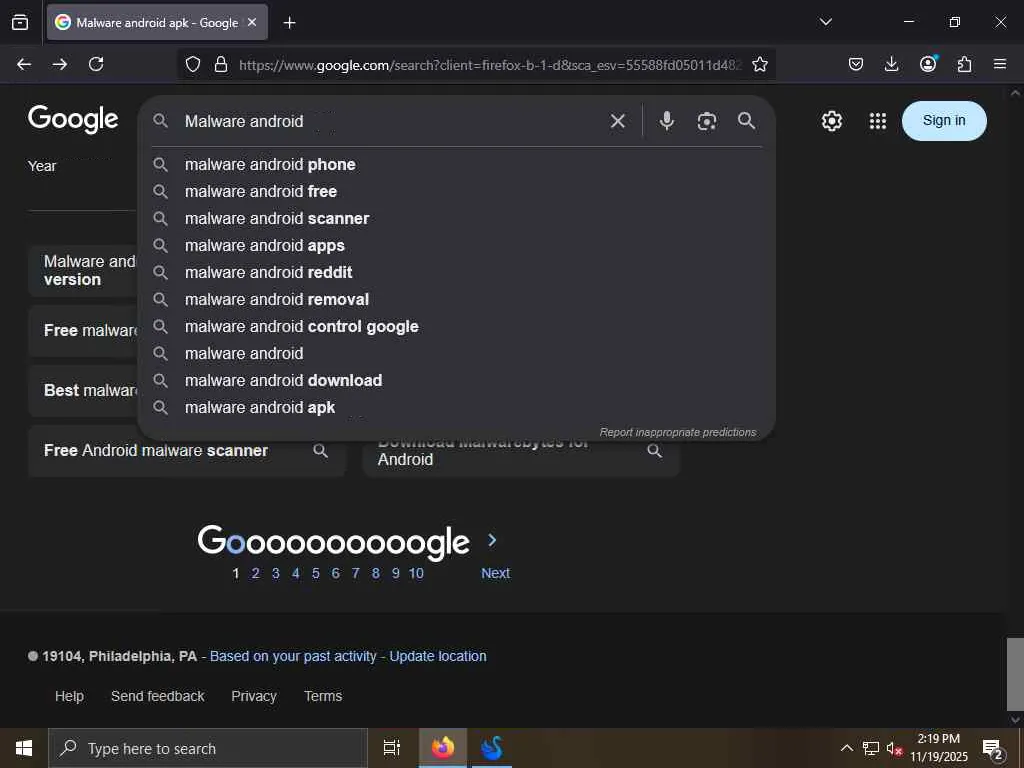Open a new tab with plus button
This screenshot has height=768, width=1024.
pyautogui.click(x=289, y=23)
